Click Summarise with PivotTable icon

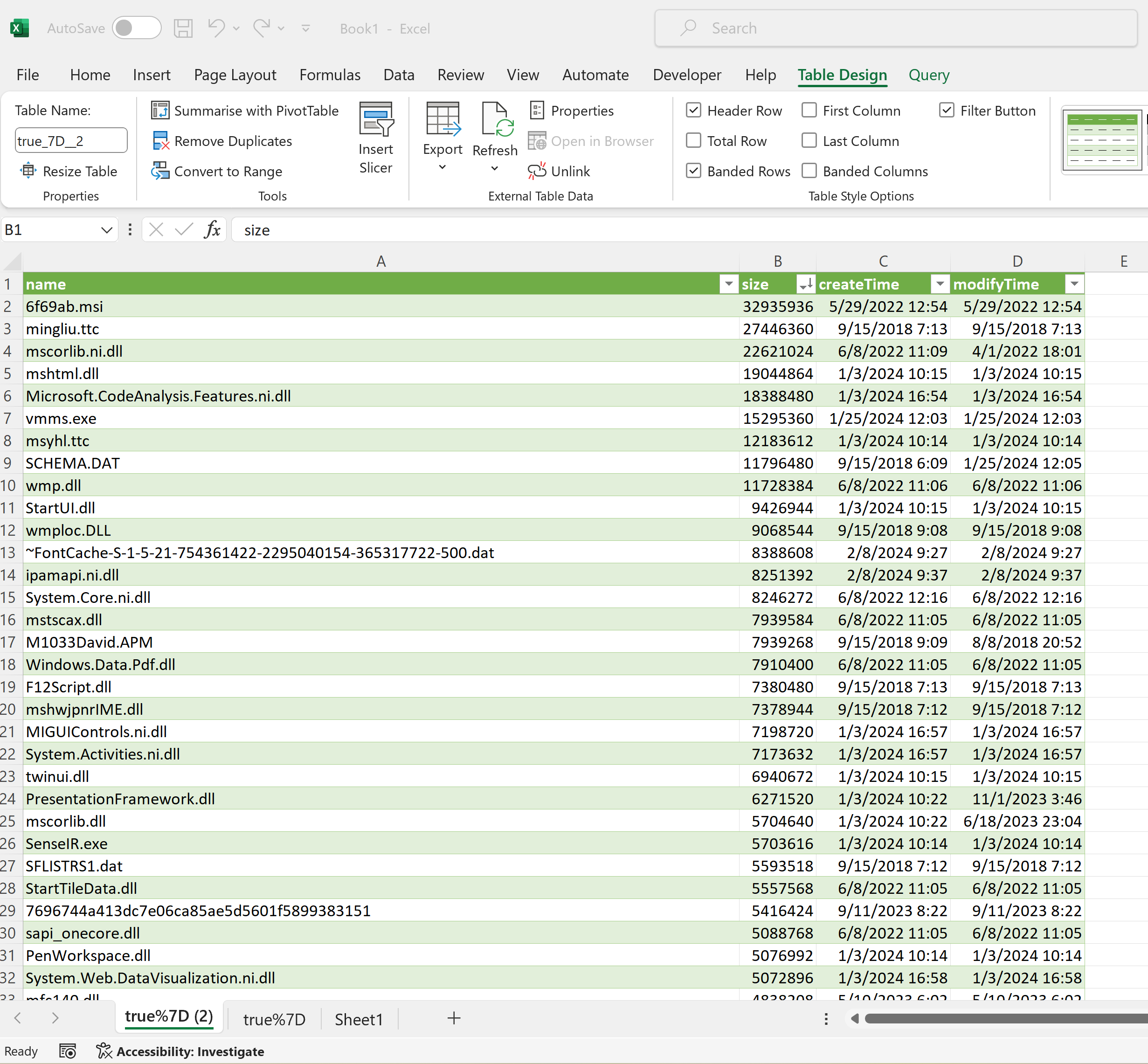pyautogui.click(x=160, y=111)
